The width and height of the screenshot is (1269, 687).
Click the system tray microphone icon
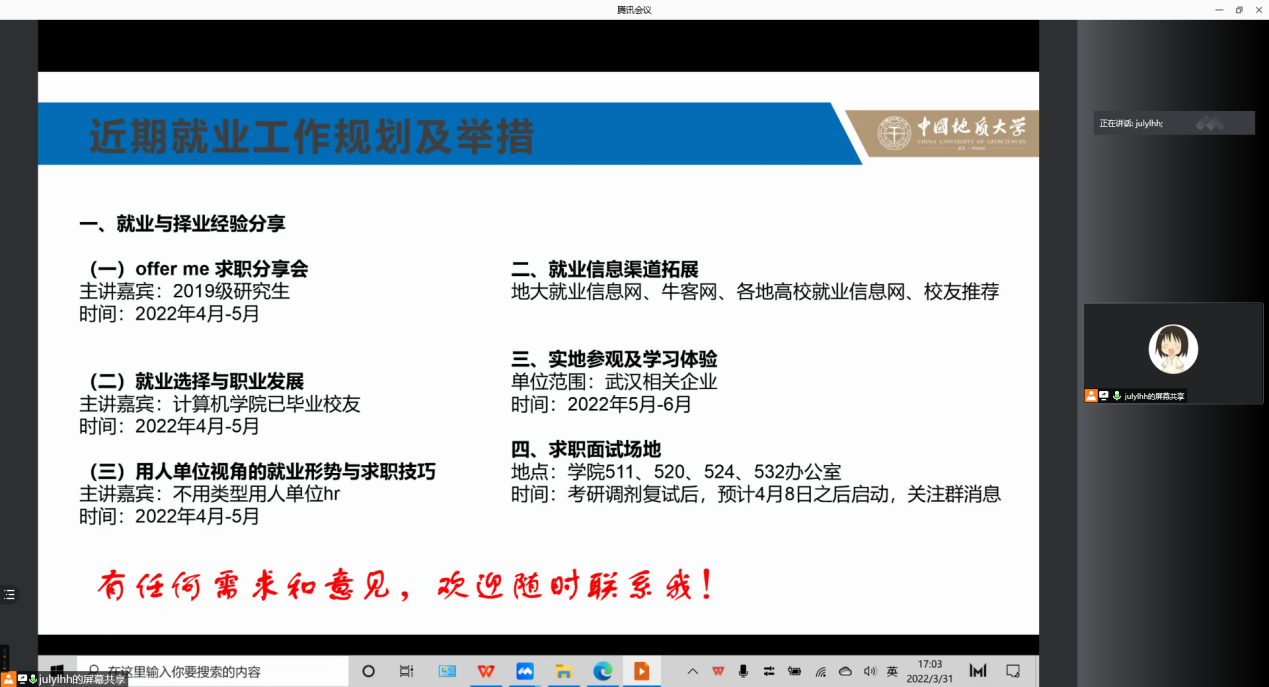click(x=743, y=671)
